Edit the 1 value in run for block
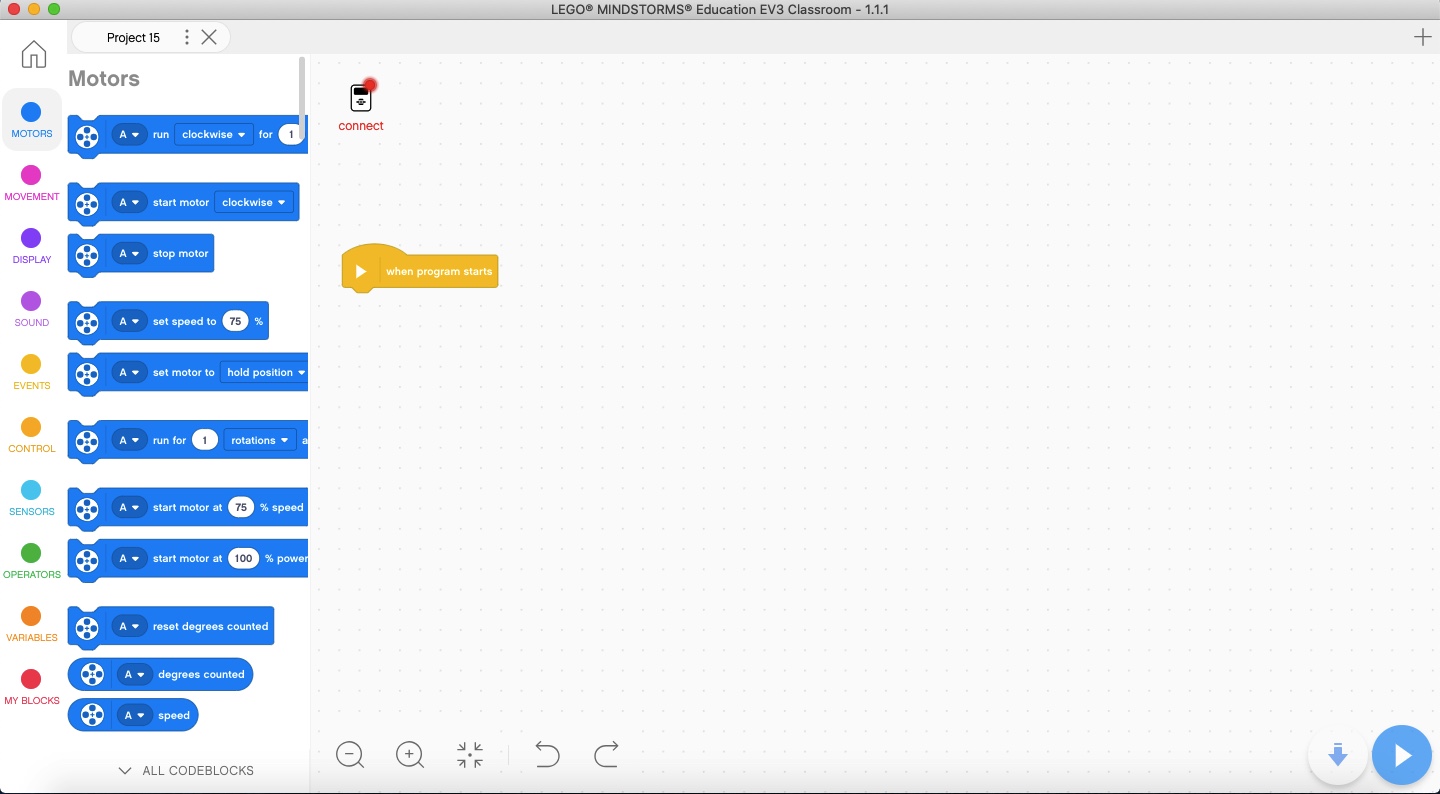The image size is (1440, 794). 205,440
